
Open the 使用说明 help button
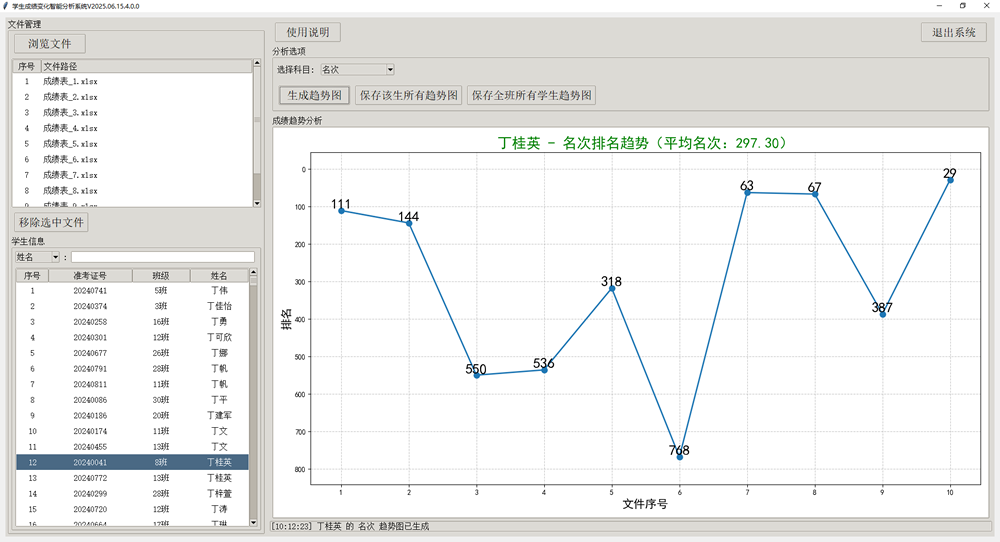pyautogui.click(x=308, y=33)
